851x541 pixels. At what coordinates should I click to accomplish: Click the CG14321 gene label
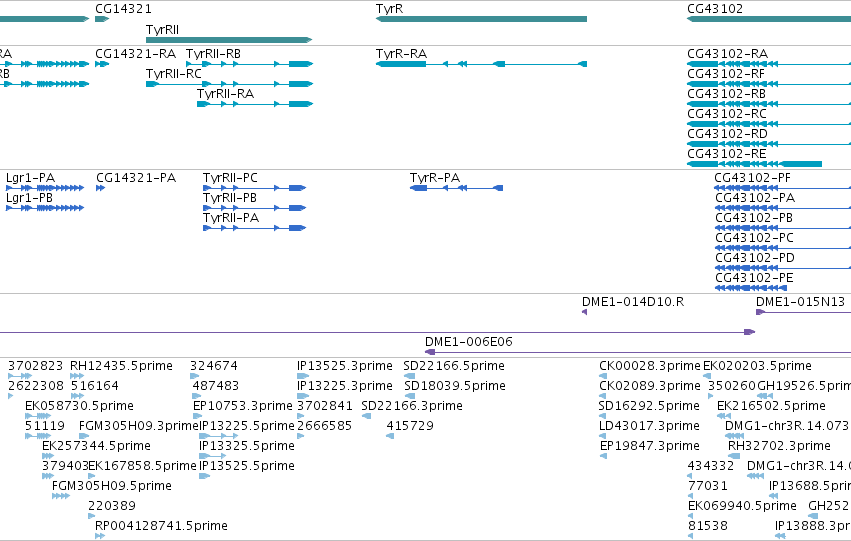click(x=123, y=9)
